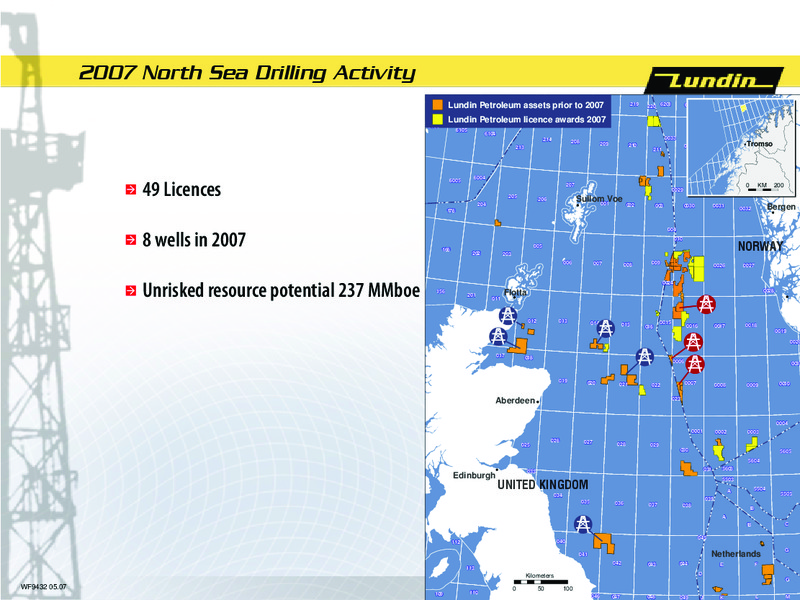Click the large orange licence block near block 017
800x600 pixels.
[518, 345]
